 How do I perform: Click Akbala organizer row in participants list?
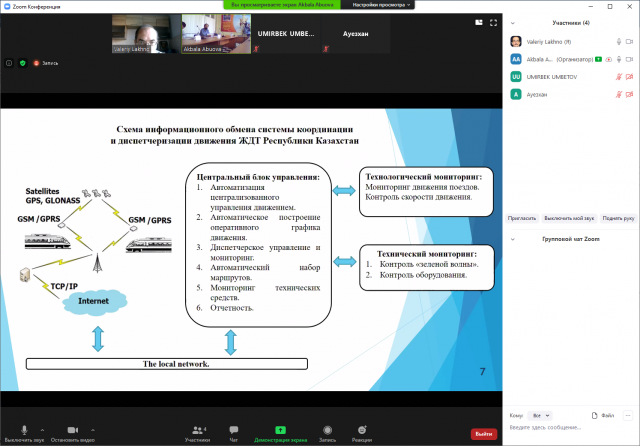[x=571, y=59]
